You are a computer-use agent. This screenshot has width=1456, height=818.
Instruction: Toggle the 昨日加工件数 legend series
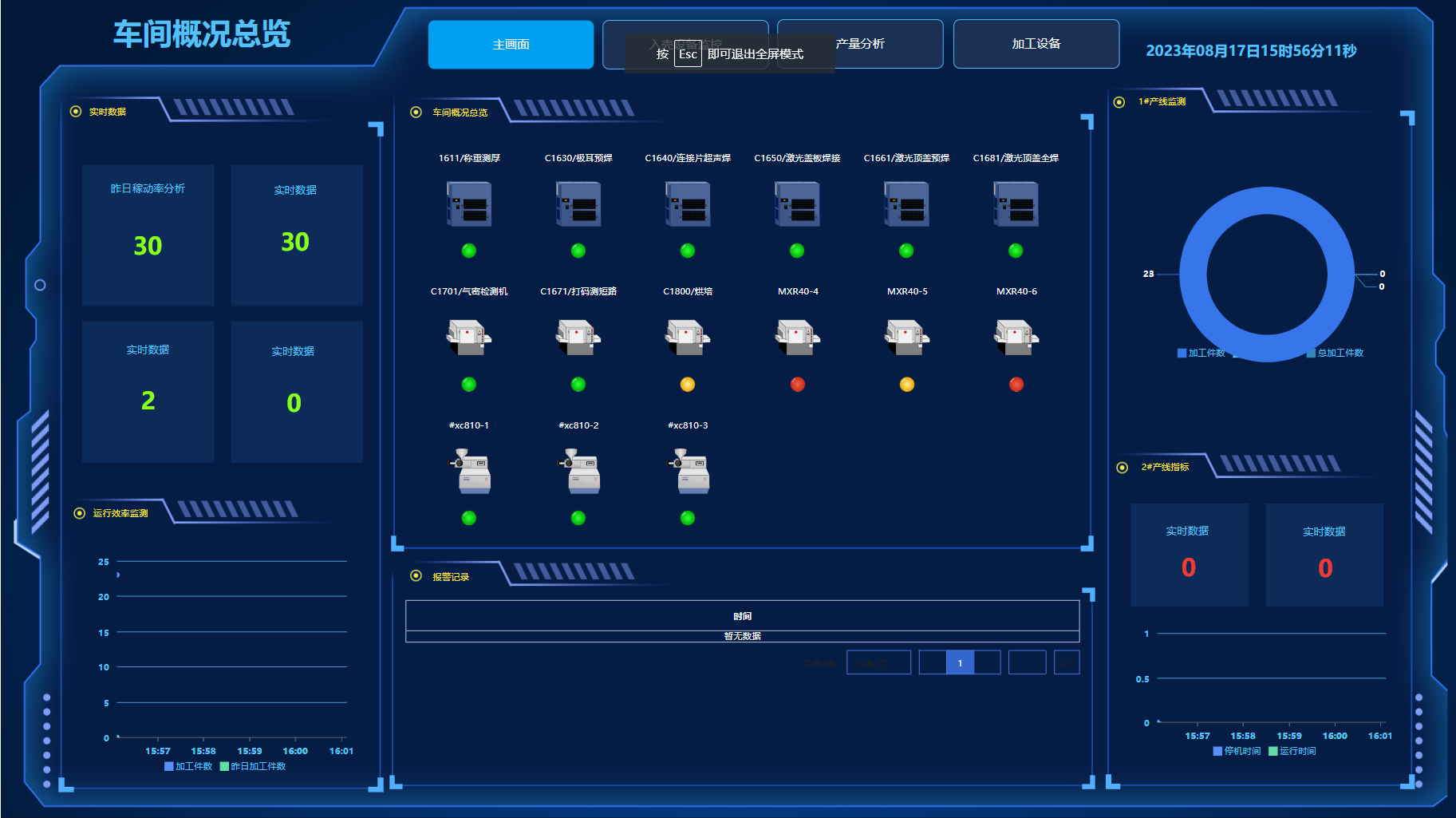pyautogui.click(x=253, y=766)
